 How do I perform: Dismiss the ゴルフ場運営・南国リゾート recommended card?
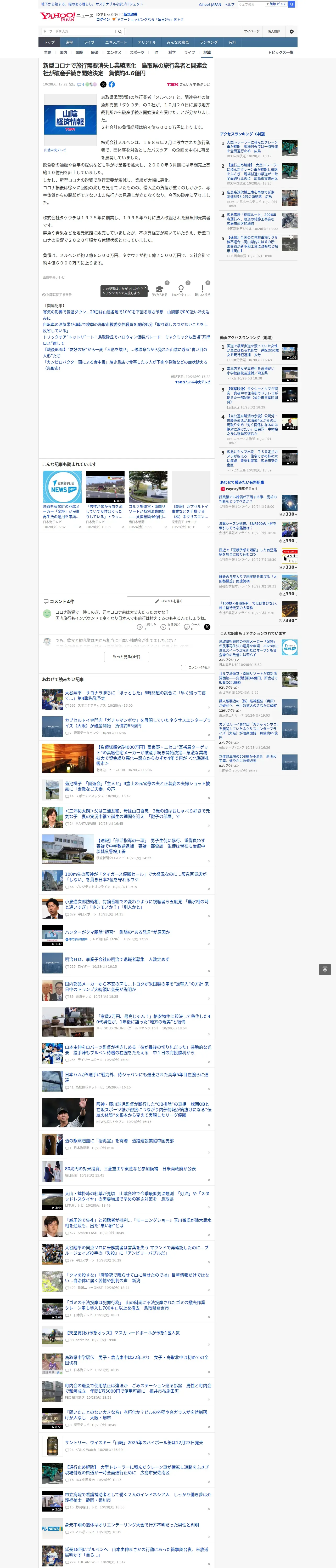pyautogui.click(x=166, y=527)
